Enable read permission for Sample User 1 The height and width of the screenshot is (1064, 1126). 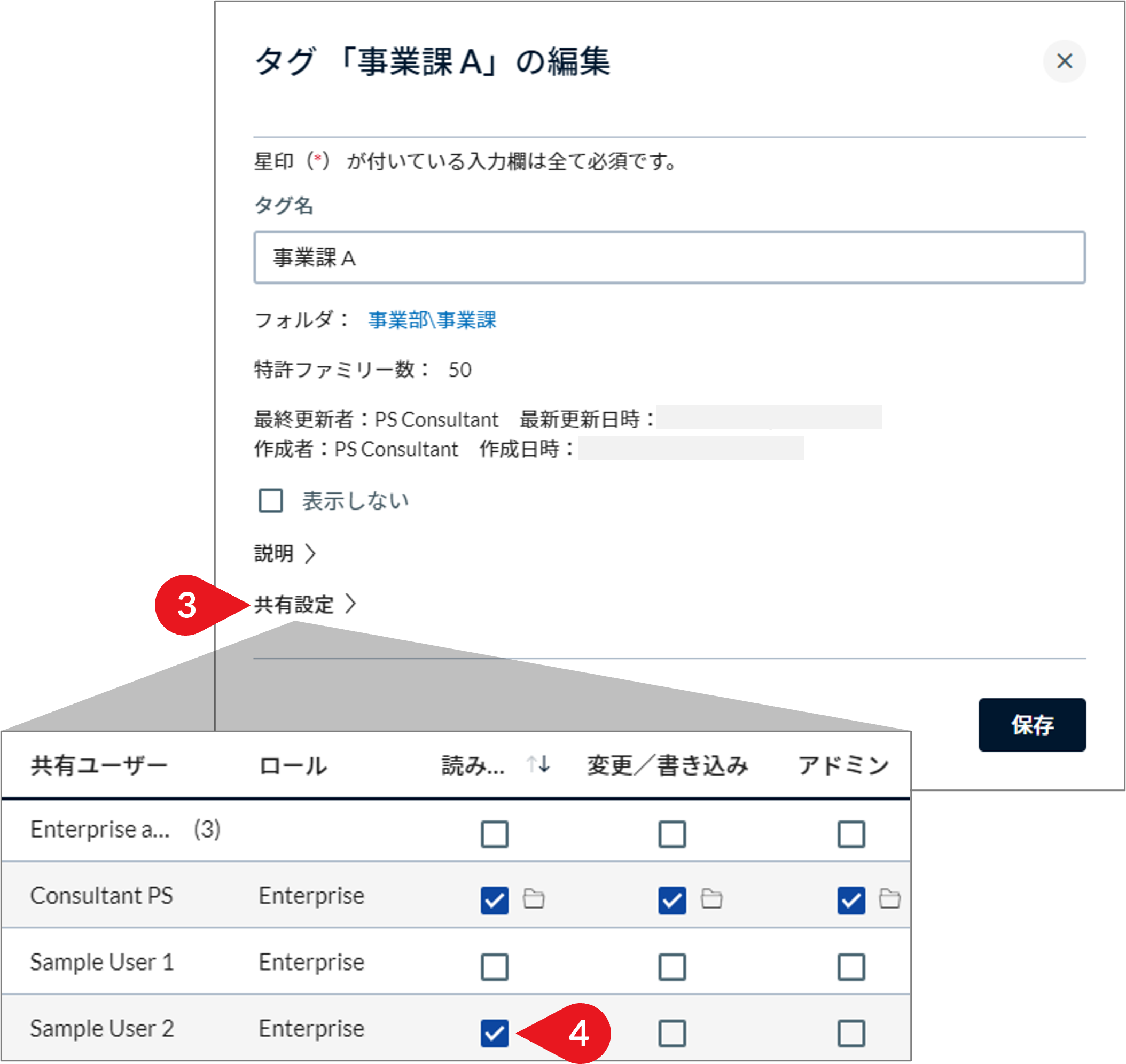(x=494, y=966)
